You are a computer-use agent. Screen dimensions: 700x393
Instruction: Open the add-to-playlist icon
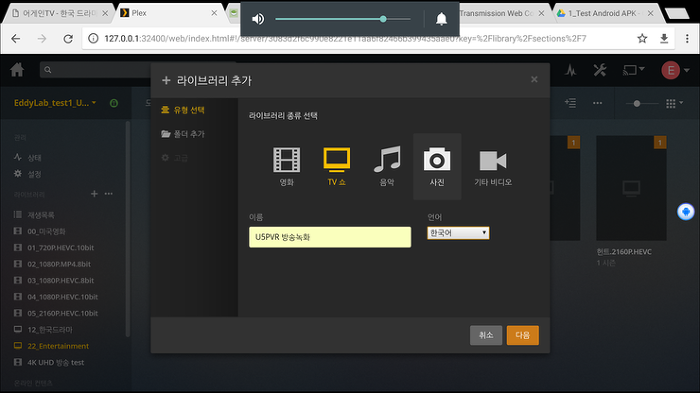[570, 103]
